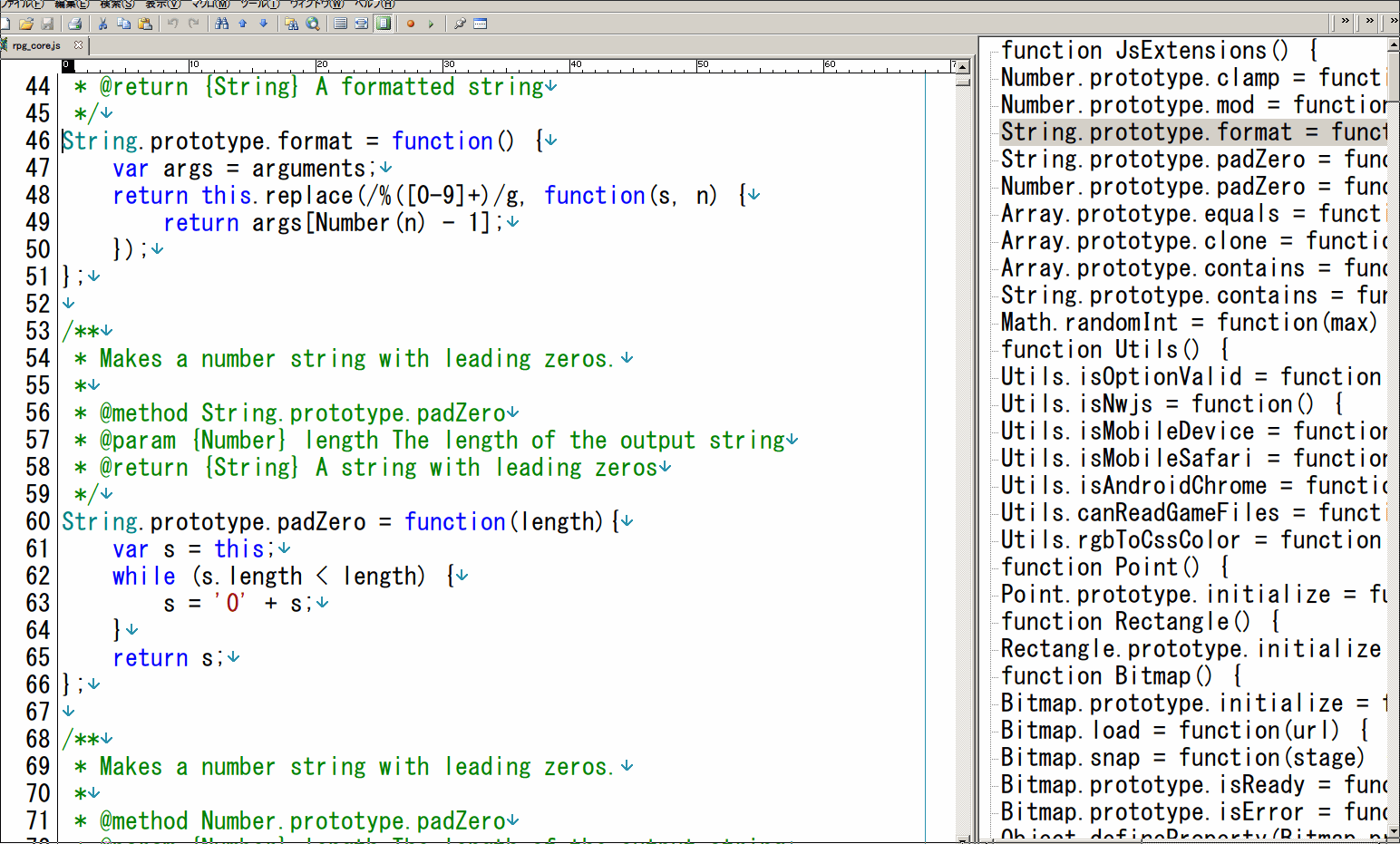Click line number 60 in gutter
The width and height of the screenshot is (1400, 844).
38,521
